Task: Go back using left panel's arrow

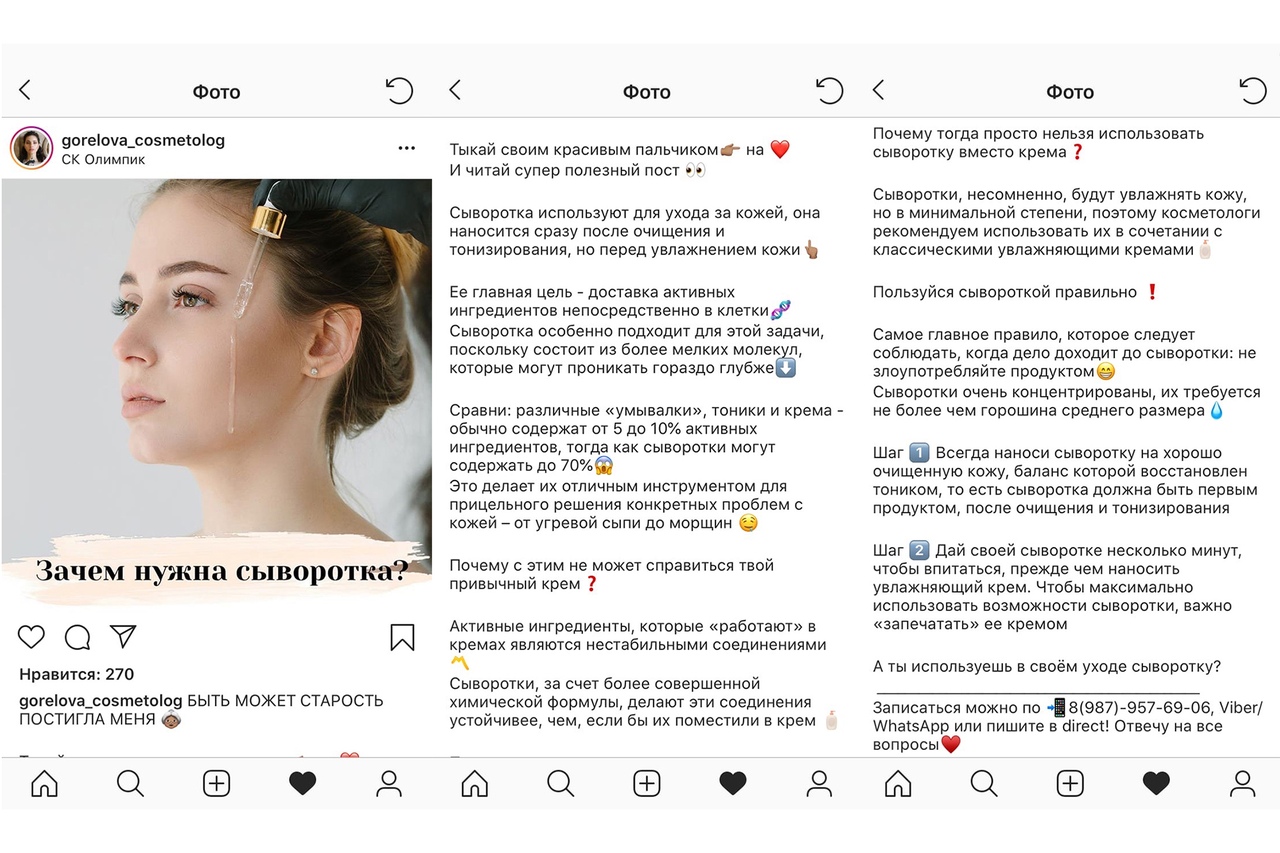Action: 25,91
